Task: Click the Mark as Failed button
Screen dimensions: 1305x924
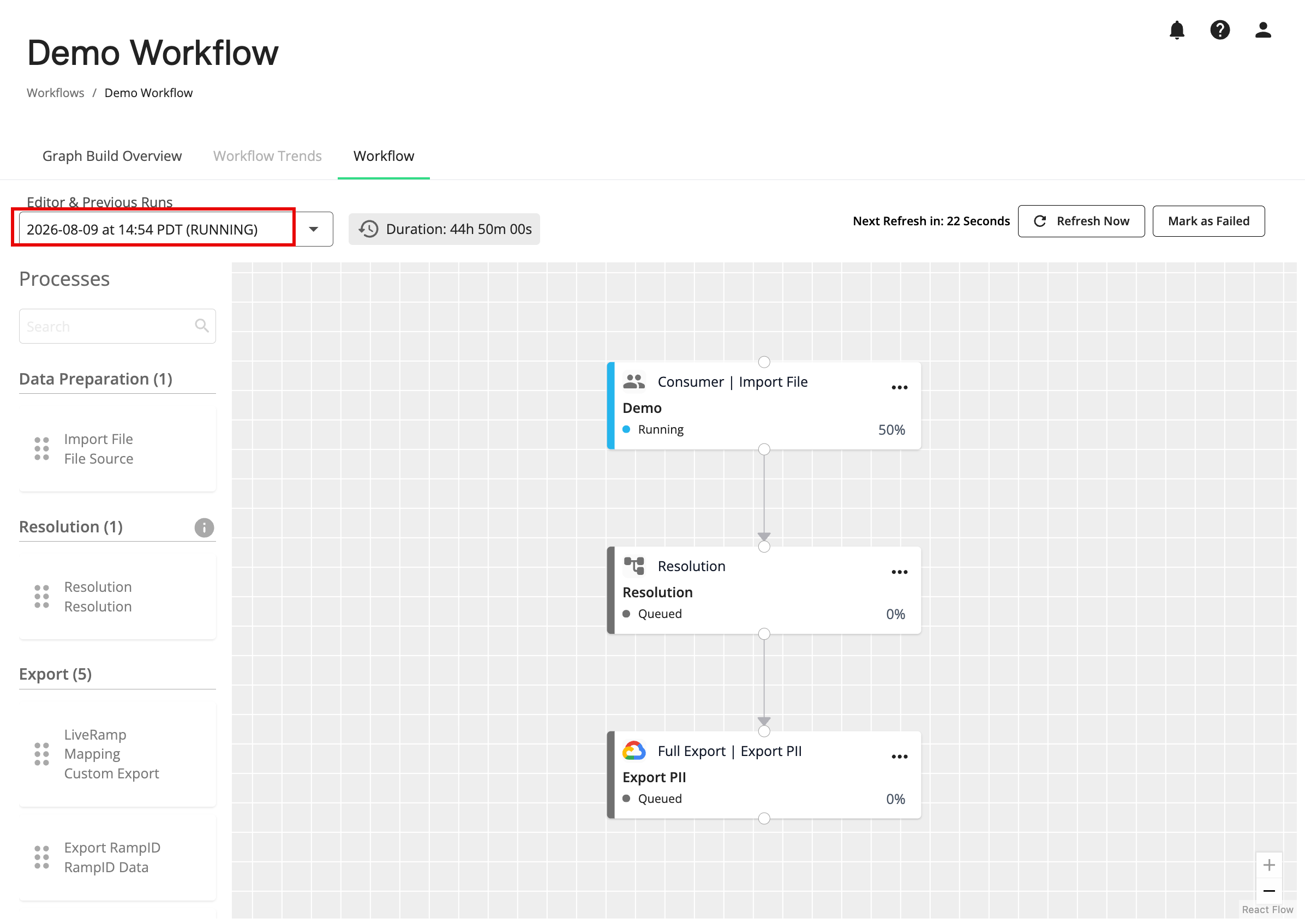Action: click(x=1208, y=221)
